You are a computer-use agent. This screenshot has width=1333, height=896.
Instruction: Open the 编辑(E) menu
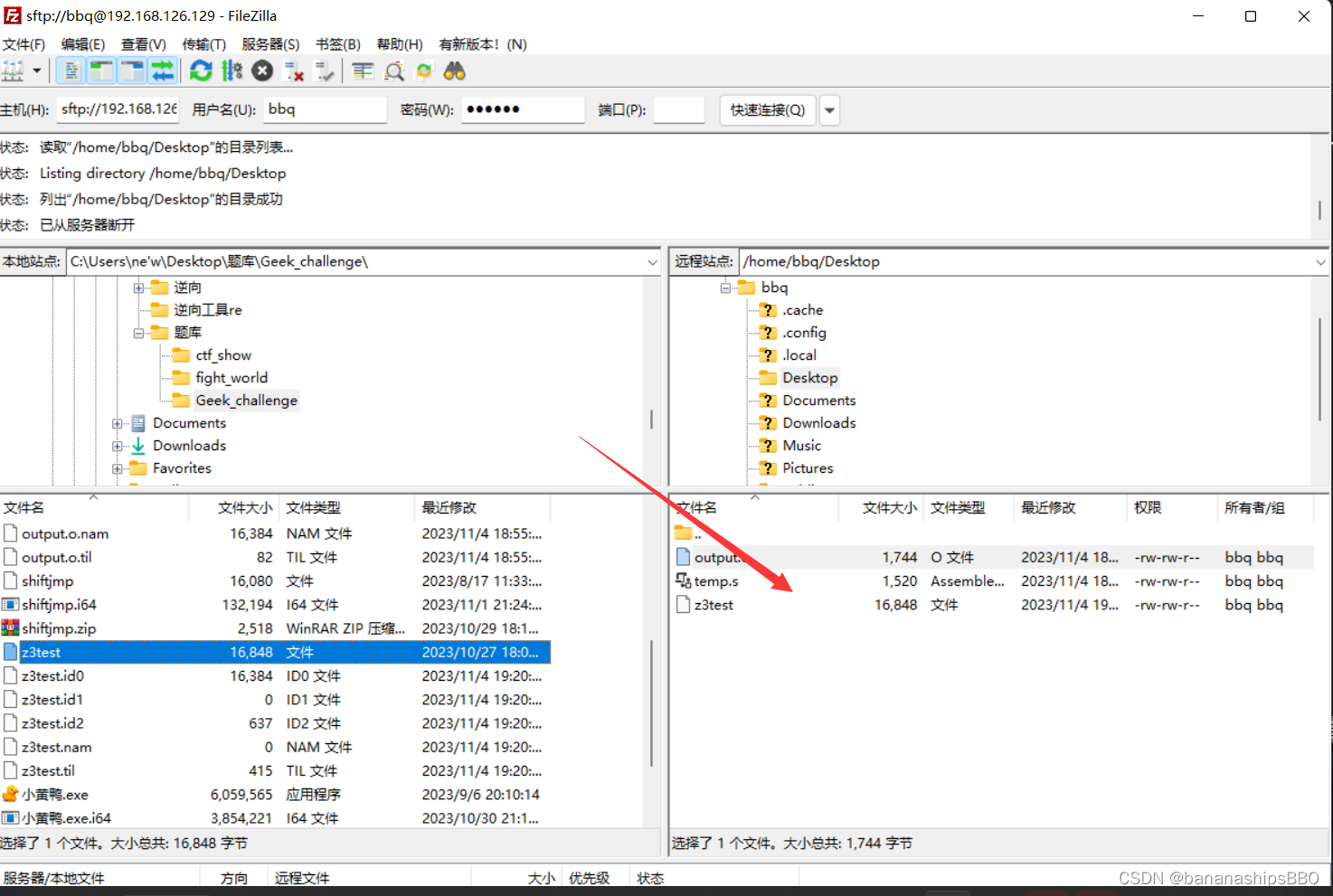pyautogui.click(x=83, y=44)
